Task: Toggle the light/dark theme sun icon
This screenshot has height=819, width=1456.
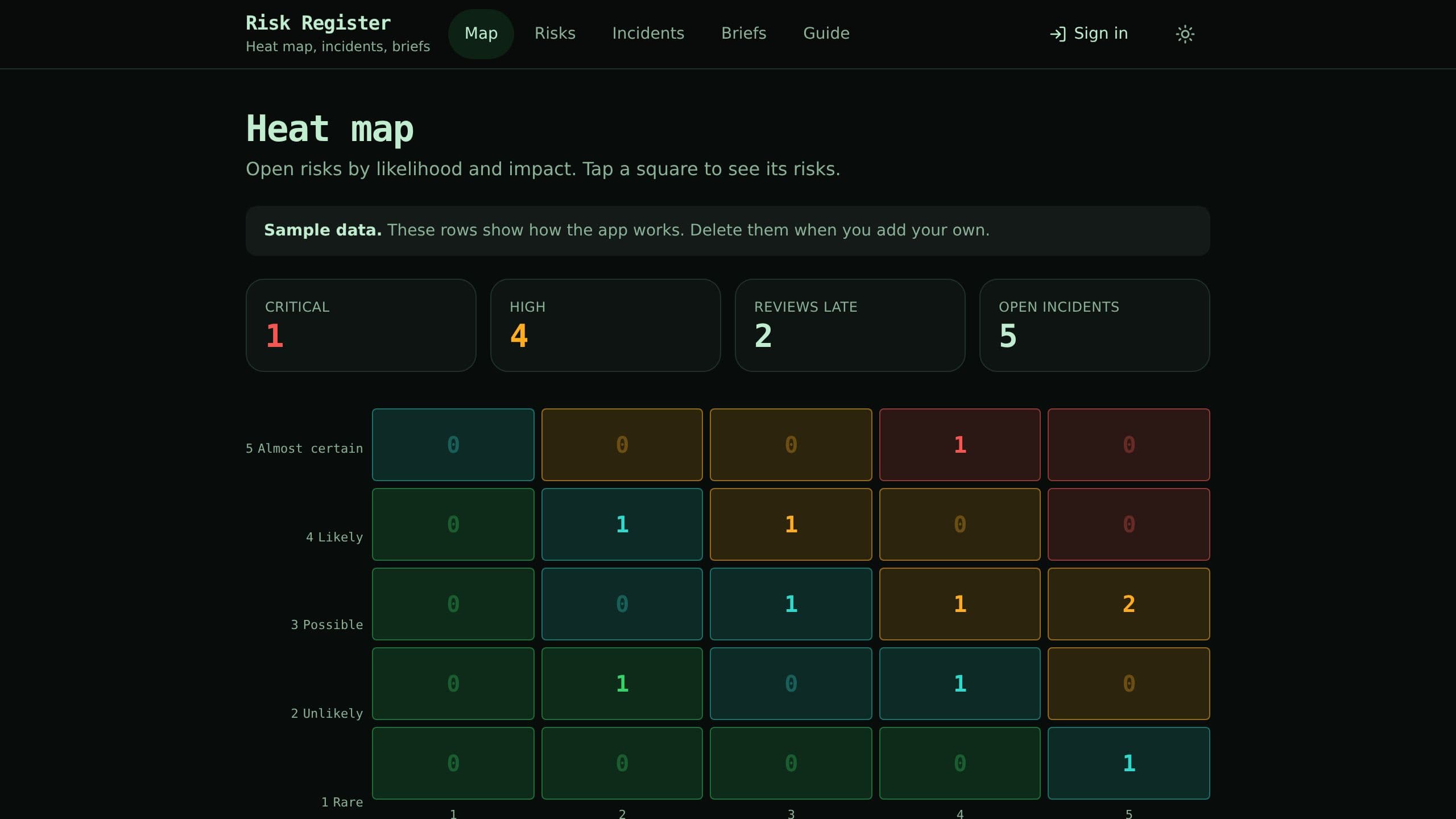Action: point(1185,34)
